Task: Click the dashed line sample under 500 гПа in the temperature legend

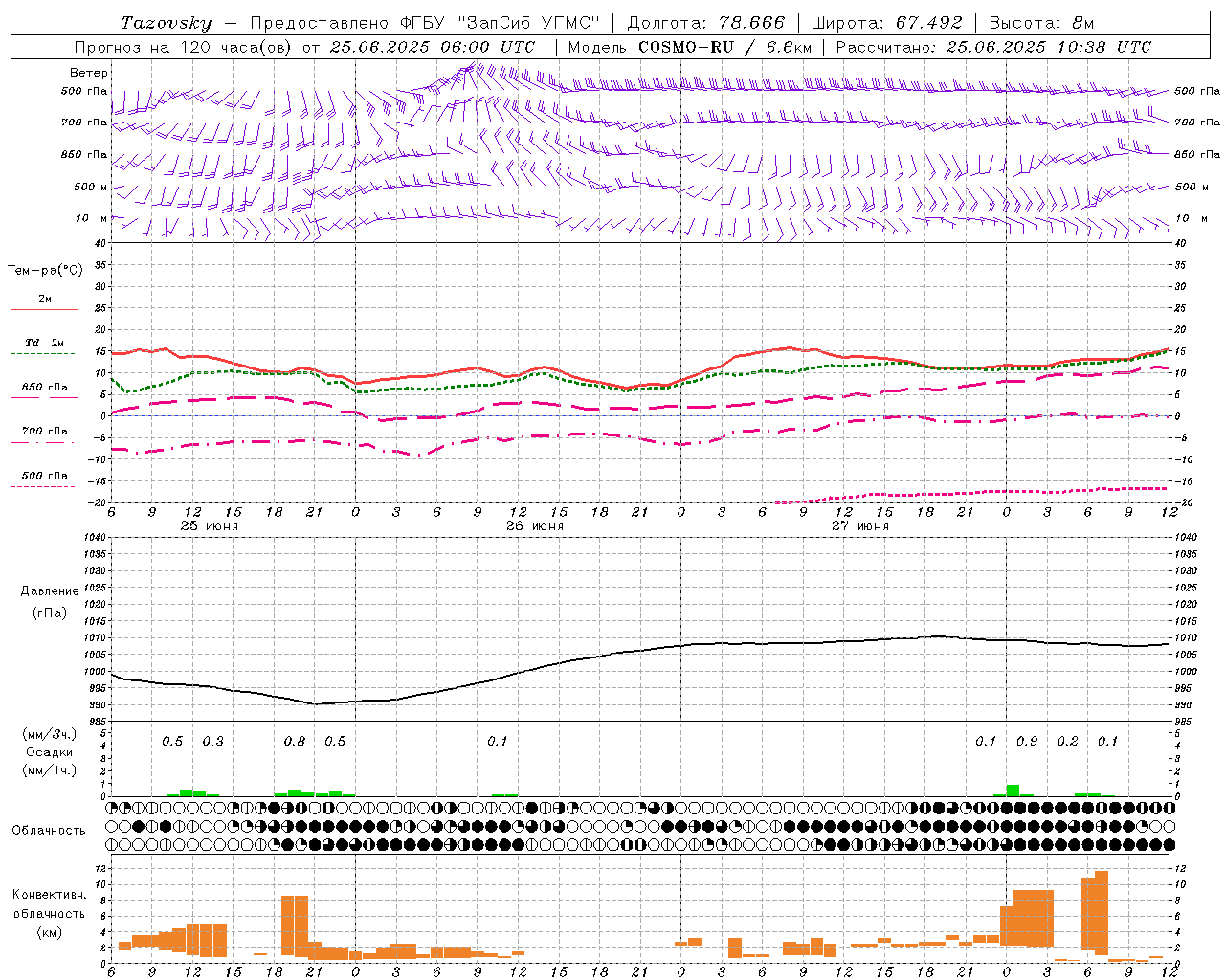Action: 42,486
